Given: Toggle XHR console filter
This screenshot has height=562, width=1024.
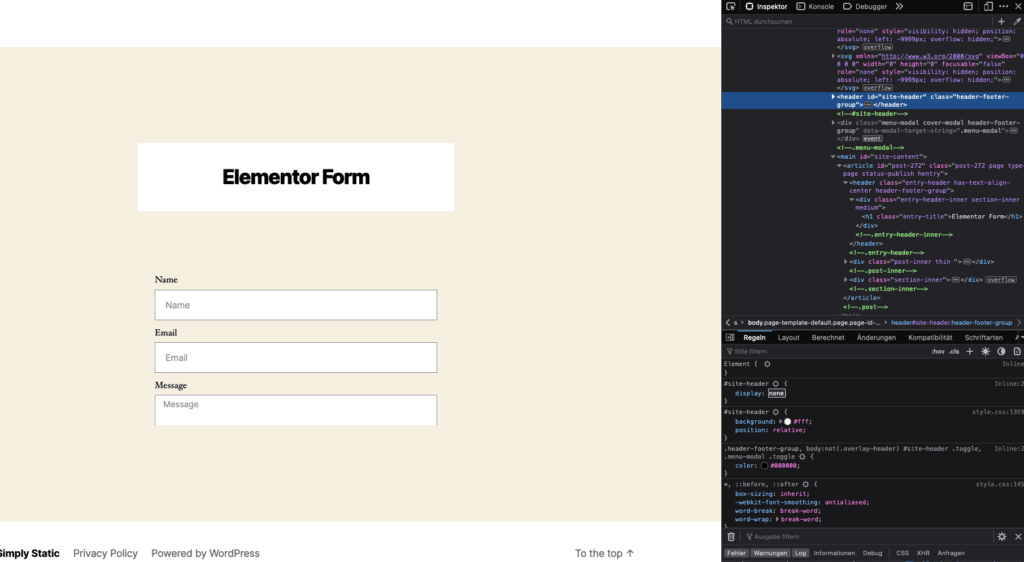Looking at the screenshot, I should [923, 553].
